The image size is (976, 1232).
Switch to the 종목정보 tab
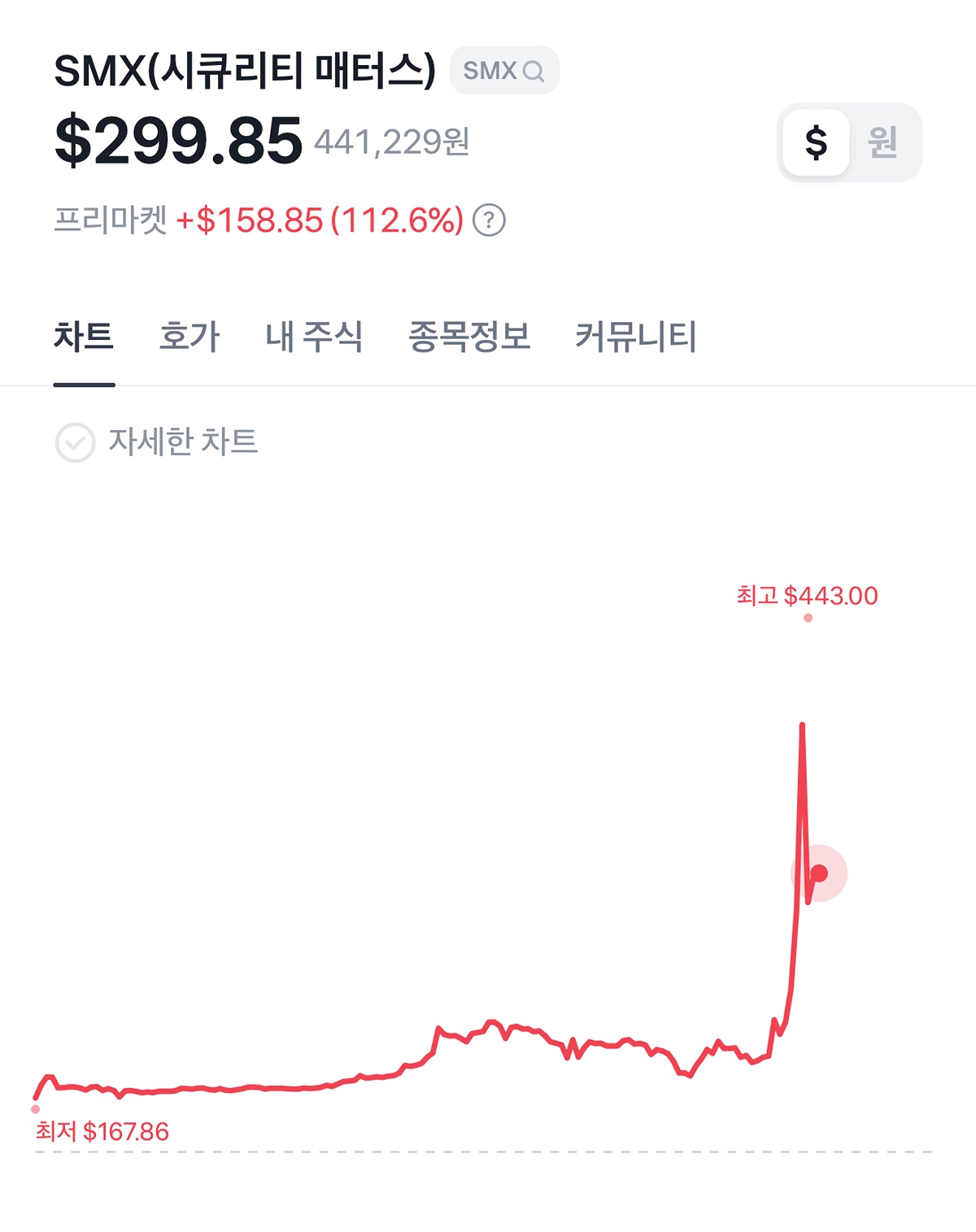point(469,337)
